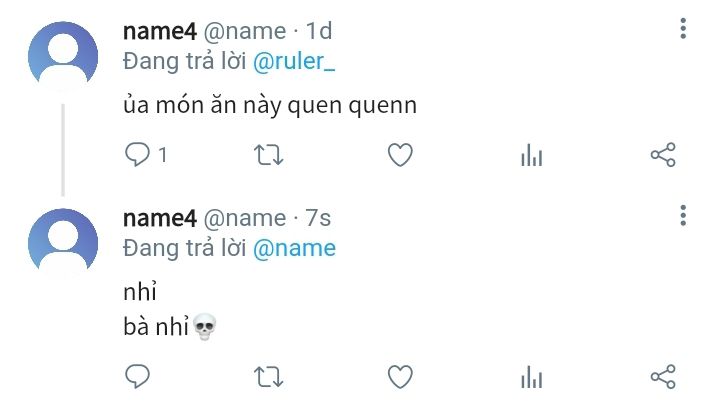View analytics for the second tweet

[532, 376]
